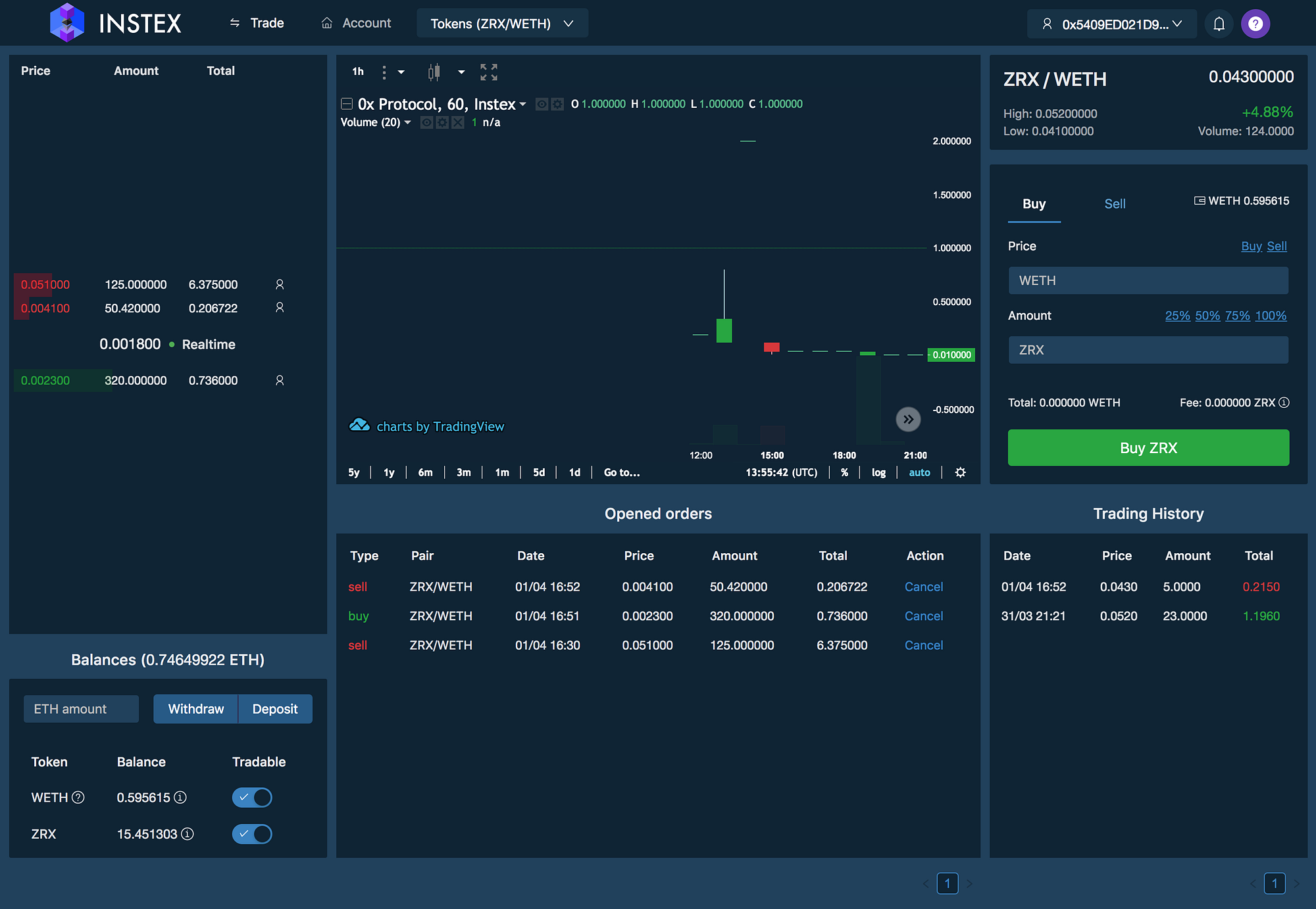Open chart settings gear icon
The image size is (1316, 909).
click(x=960, y=472)
